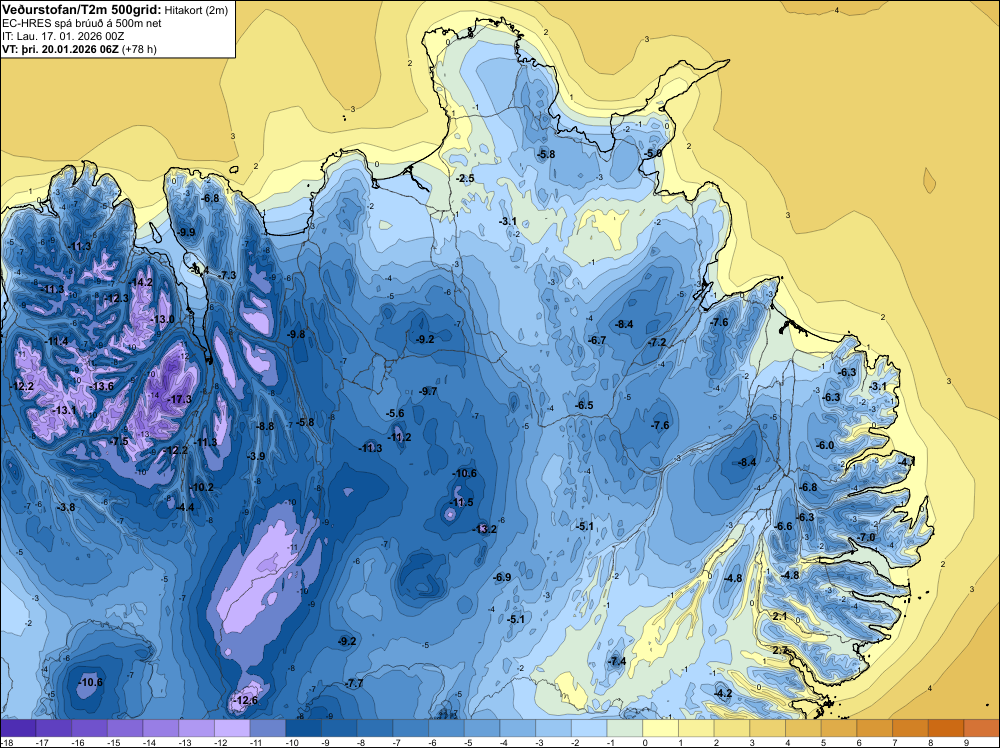Click the -3.8 temperature label
The image size is (1000, 748).
tap(66, 507)
